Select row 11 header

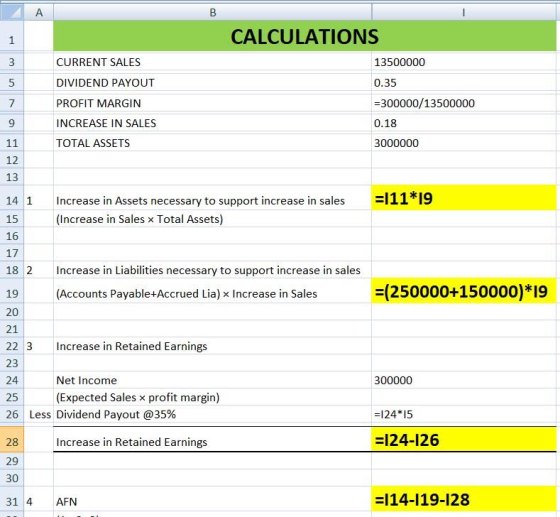tap(12, 143)
